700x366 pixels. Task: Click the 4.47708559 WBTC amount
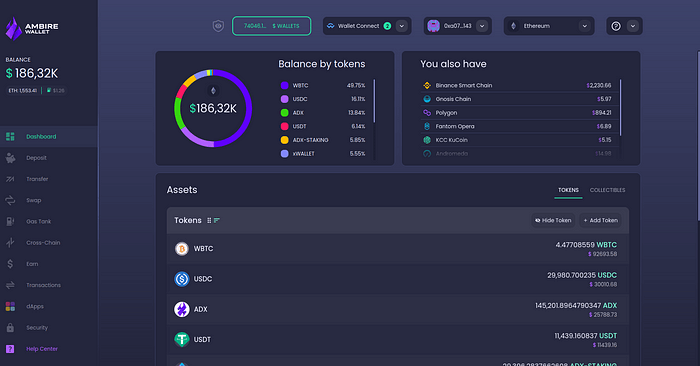[x=586, y=245]
